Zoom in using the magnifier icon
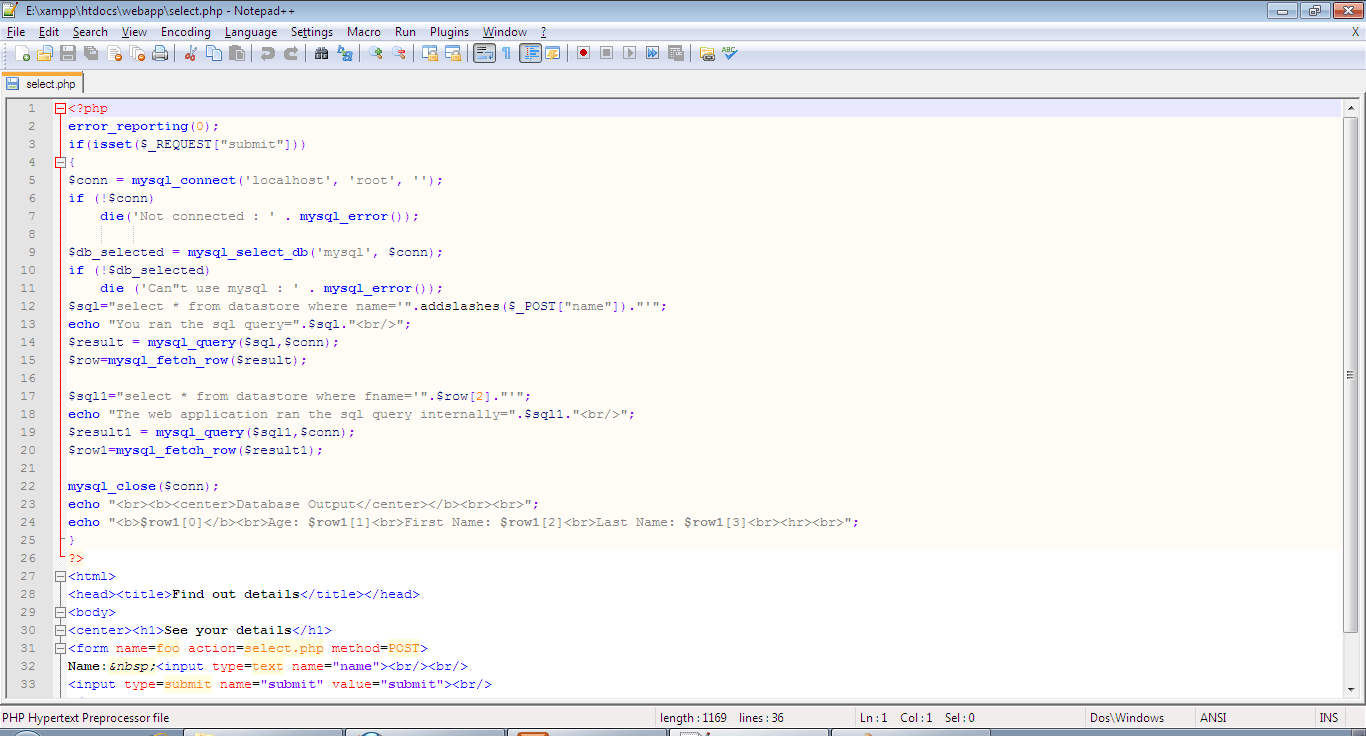This screenshot has width=1366, height=736. point(374,52)
